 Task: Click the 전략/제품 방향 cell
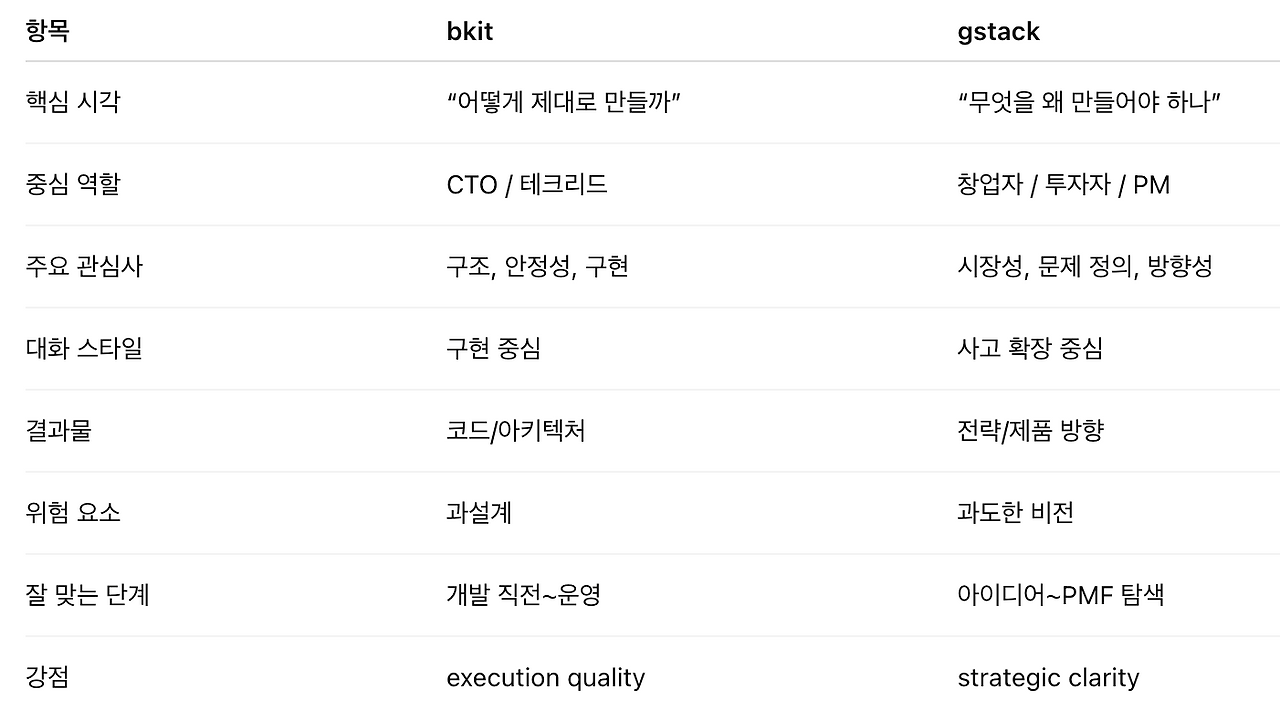tap(1030, 431)
